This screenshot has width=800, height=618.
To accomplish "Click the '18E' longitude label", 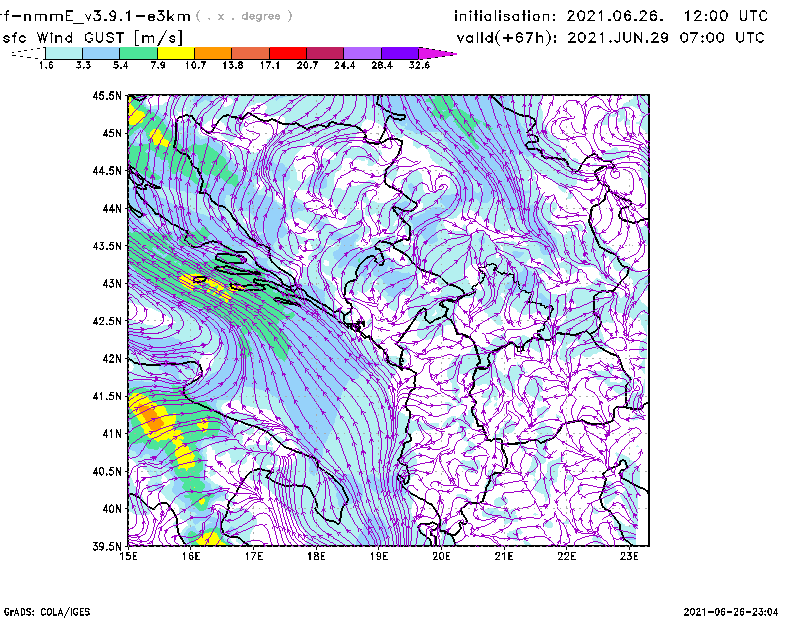I will coord(316,556).
